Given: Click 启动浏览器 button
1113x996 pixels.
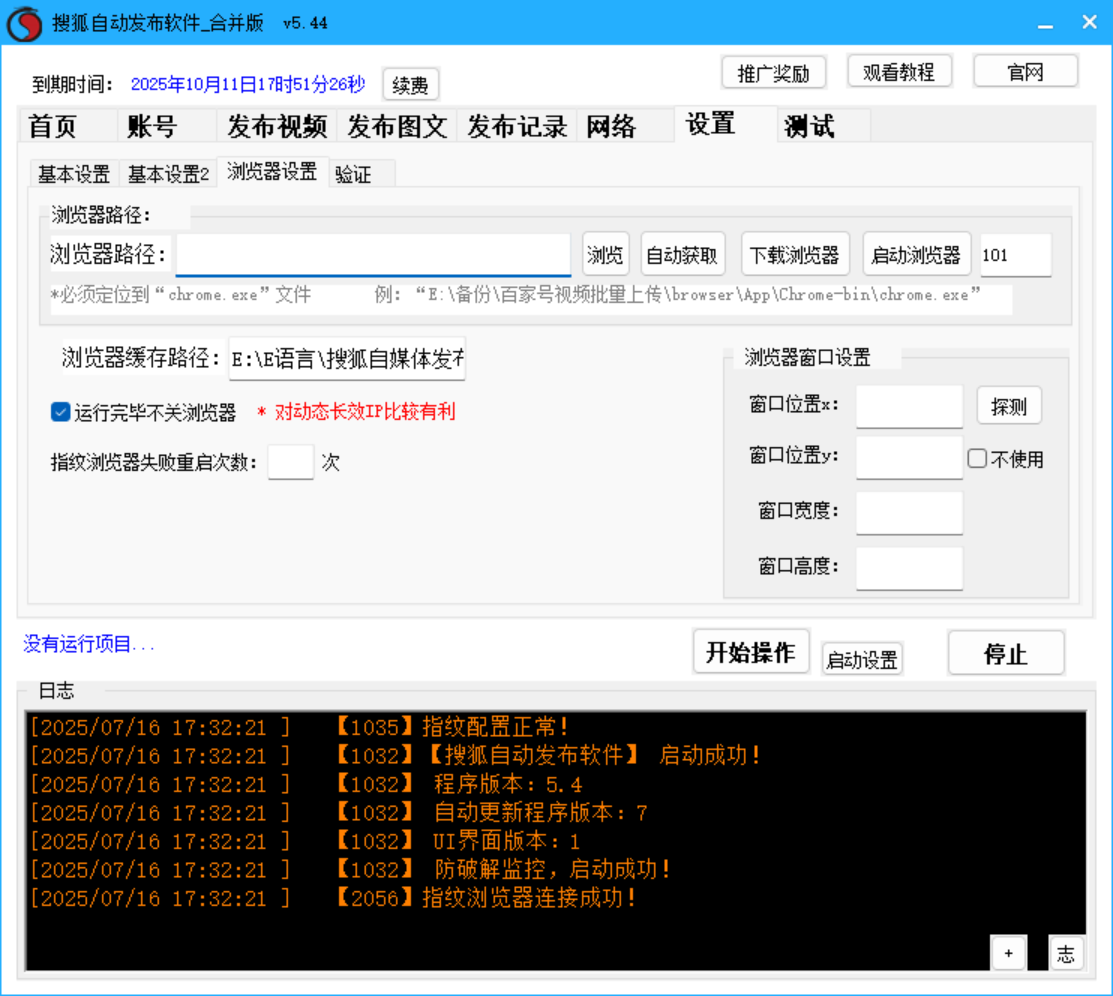Looking at the screenshot, I should coord(916,255).
